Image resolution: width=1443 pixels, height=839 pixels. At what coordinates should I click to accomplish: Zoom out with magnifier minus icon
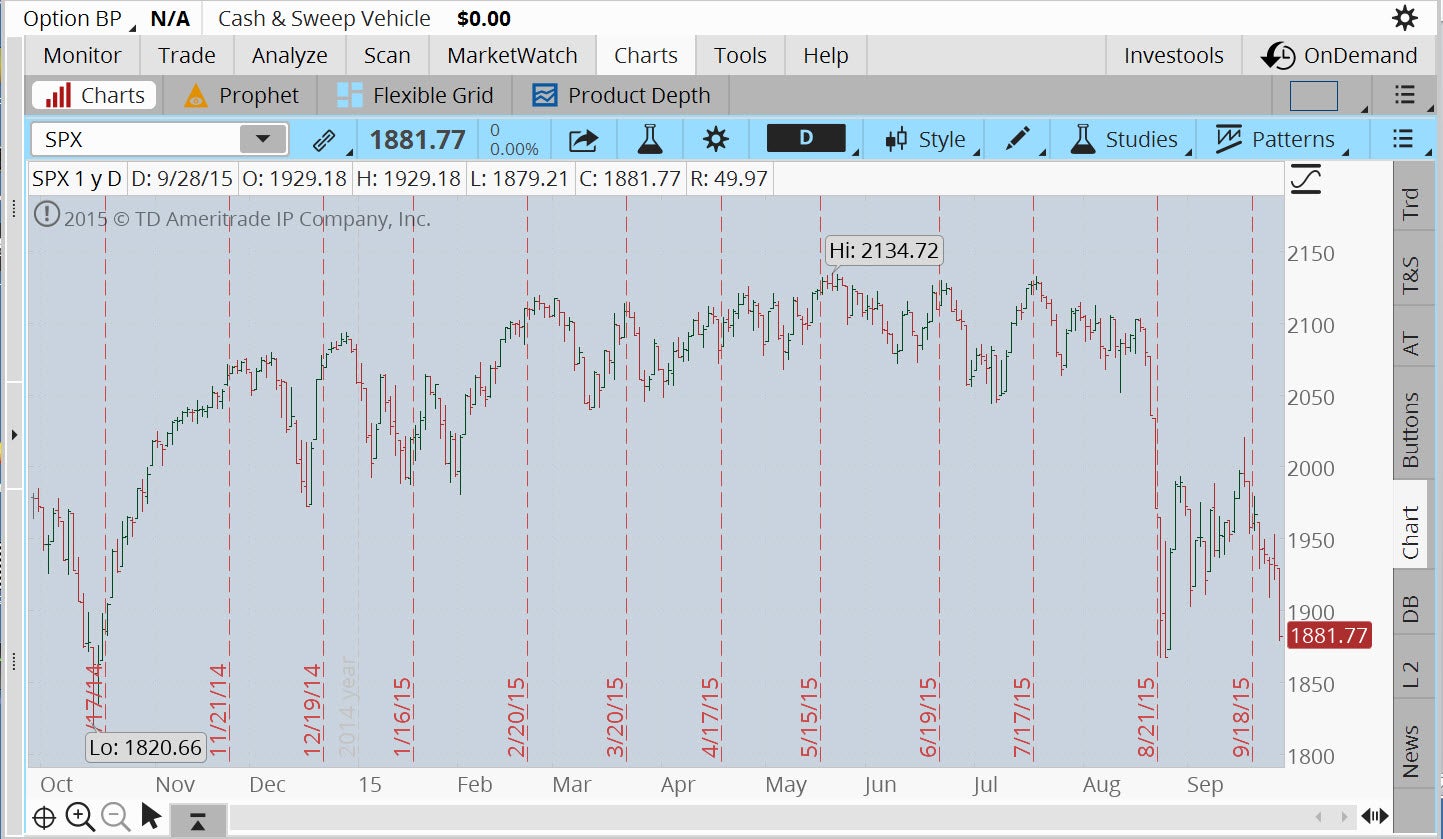(116, 817)
